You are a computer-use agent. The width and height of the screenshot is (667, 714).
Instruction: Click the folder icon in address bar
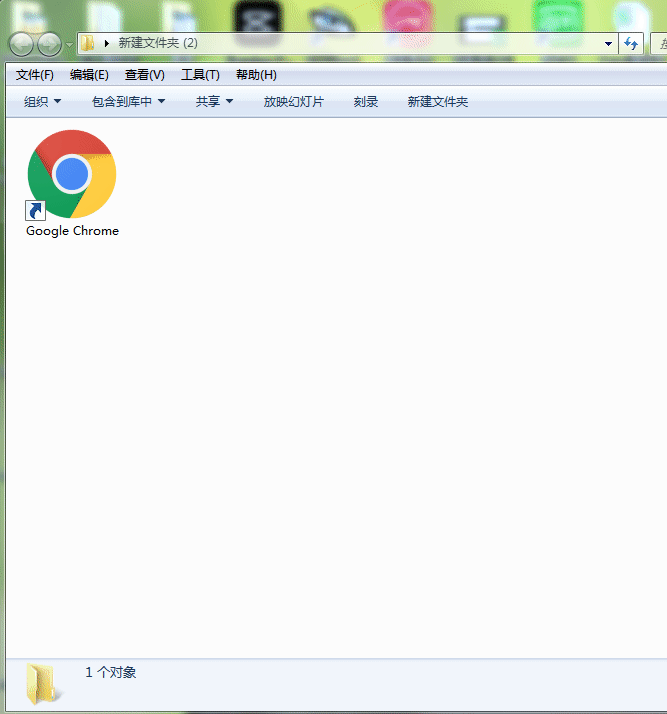tap(87, 43)
